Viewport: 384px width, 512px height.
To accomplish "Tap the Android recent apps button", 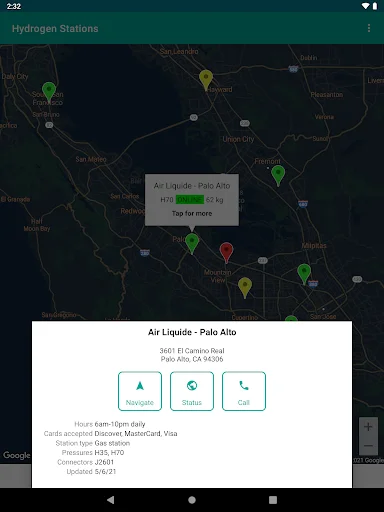I will click(273, 500).
